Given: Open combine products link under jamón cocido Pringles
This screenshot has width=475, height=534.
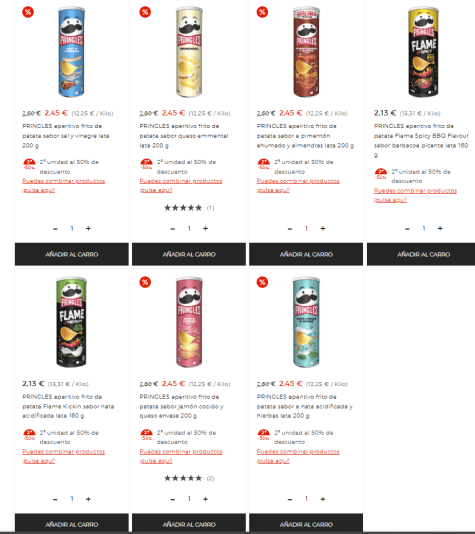Looking at the screenshot, I should click(181, 456).
